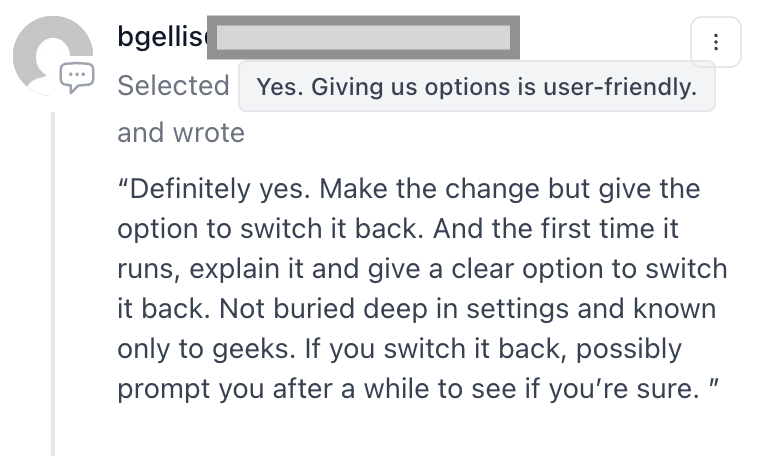Click the phrase 'Definitely yes' in the comment
This screenshot has height=462, width=762.
point(220,189)
